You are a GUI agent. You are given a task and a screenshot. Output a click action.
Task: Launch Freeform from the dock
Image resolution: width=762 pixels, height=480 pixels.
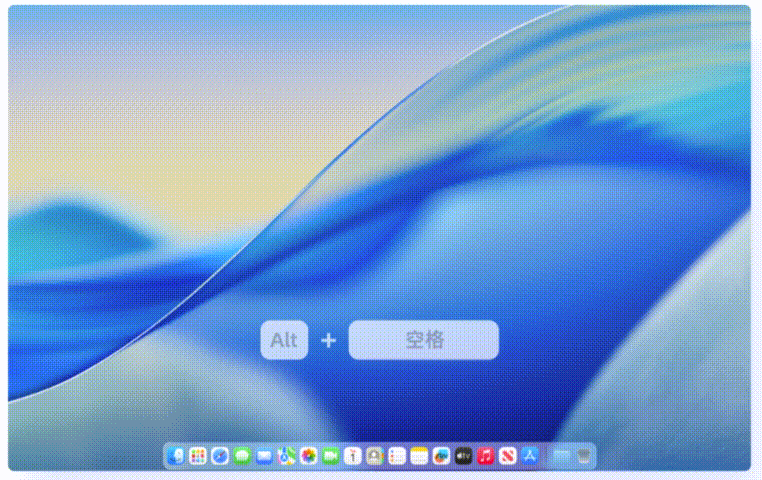coord(441,456)
